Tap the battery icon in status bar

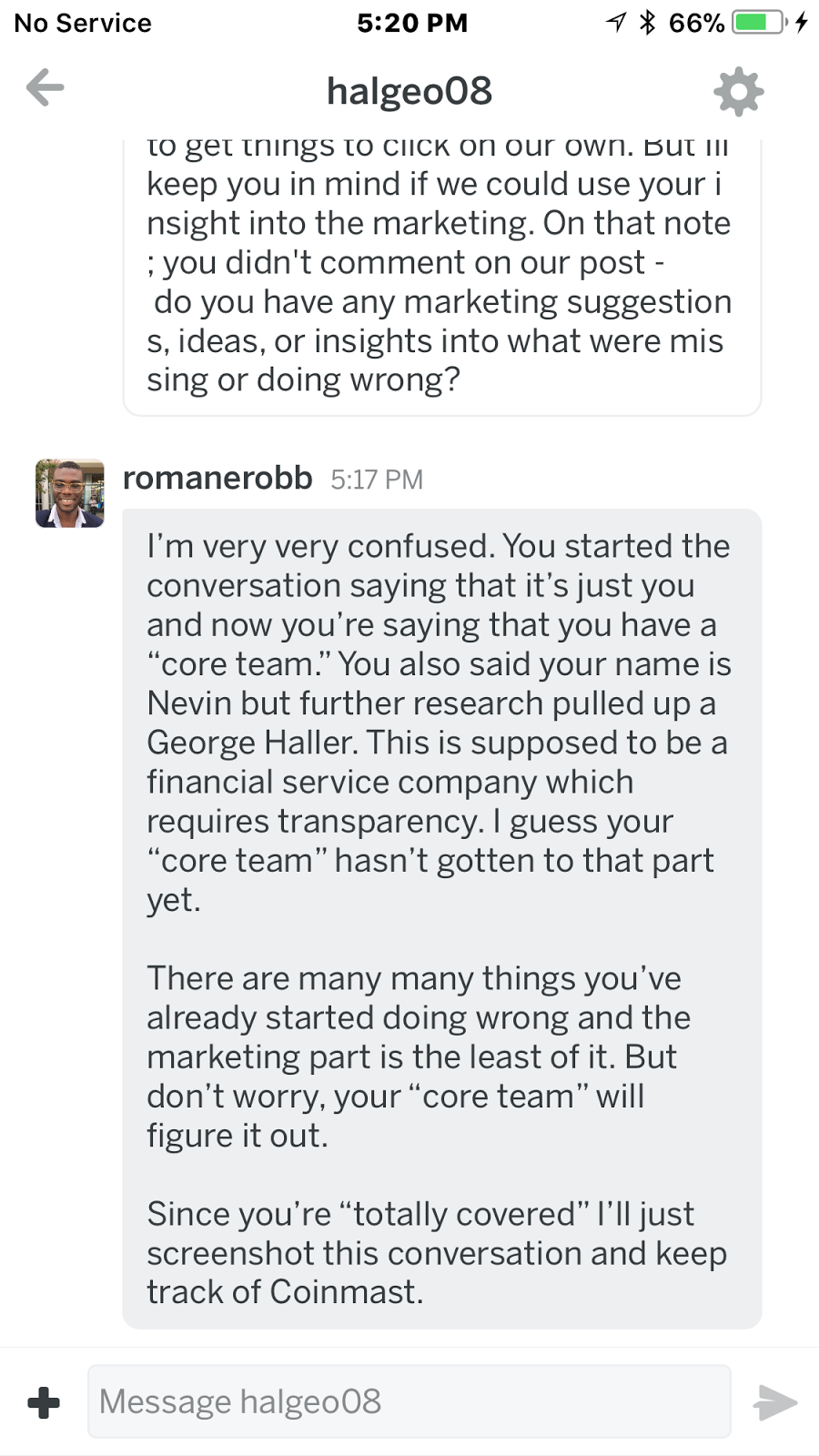pyautogui.click(x=761, y=23)
